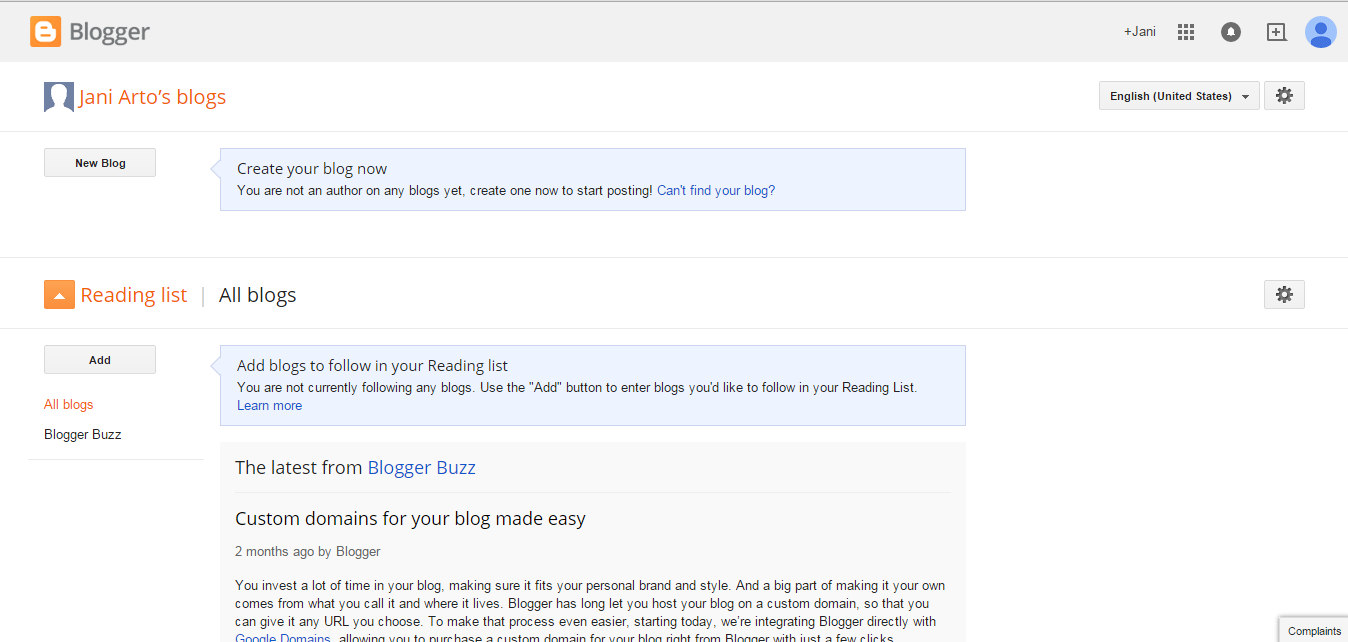Open the account avatar in header
1348x642 pixels.
[x=1321, y=32]
